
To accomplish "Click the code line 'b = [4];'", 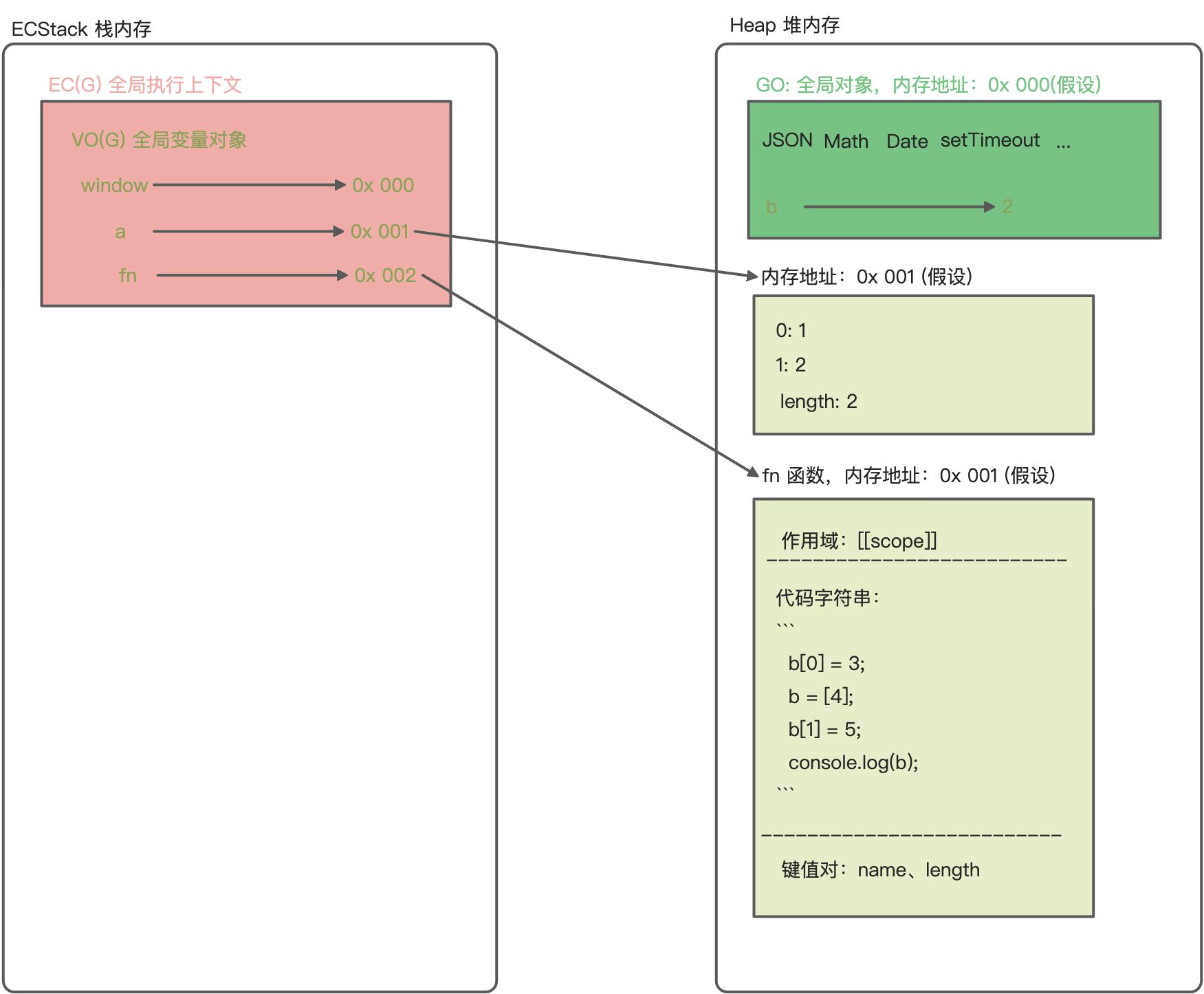I will pyautogui.click(x=821, y=696).
